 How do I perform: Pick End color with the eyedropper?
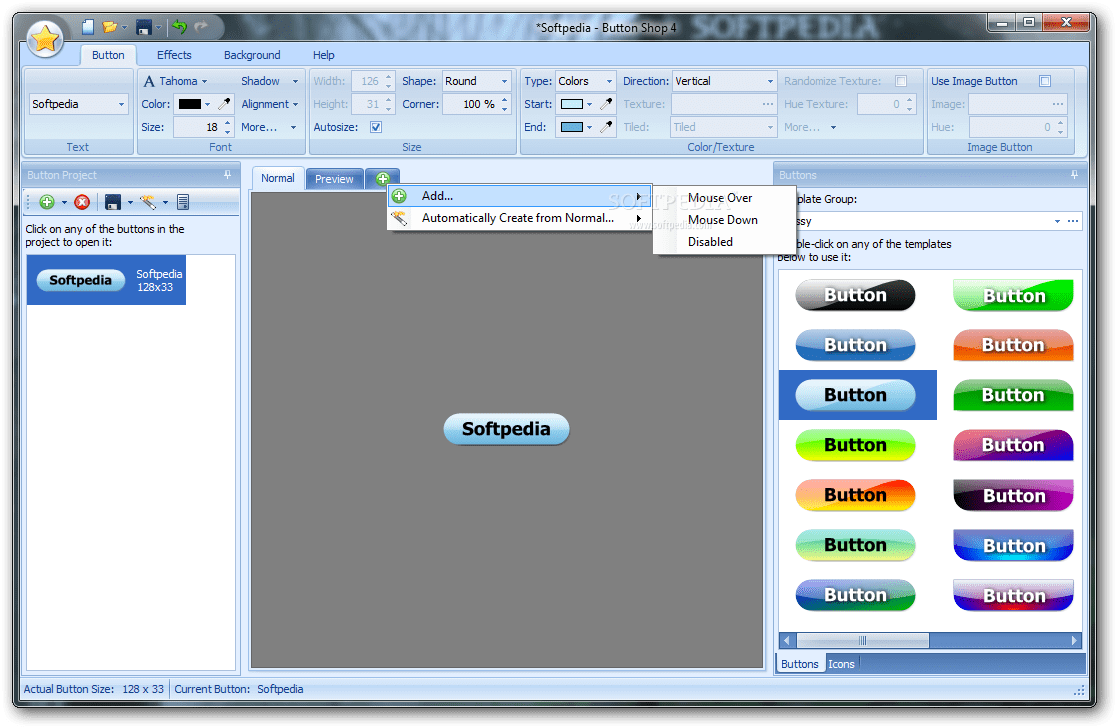point(606,127)
